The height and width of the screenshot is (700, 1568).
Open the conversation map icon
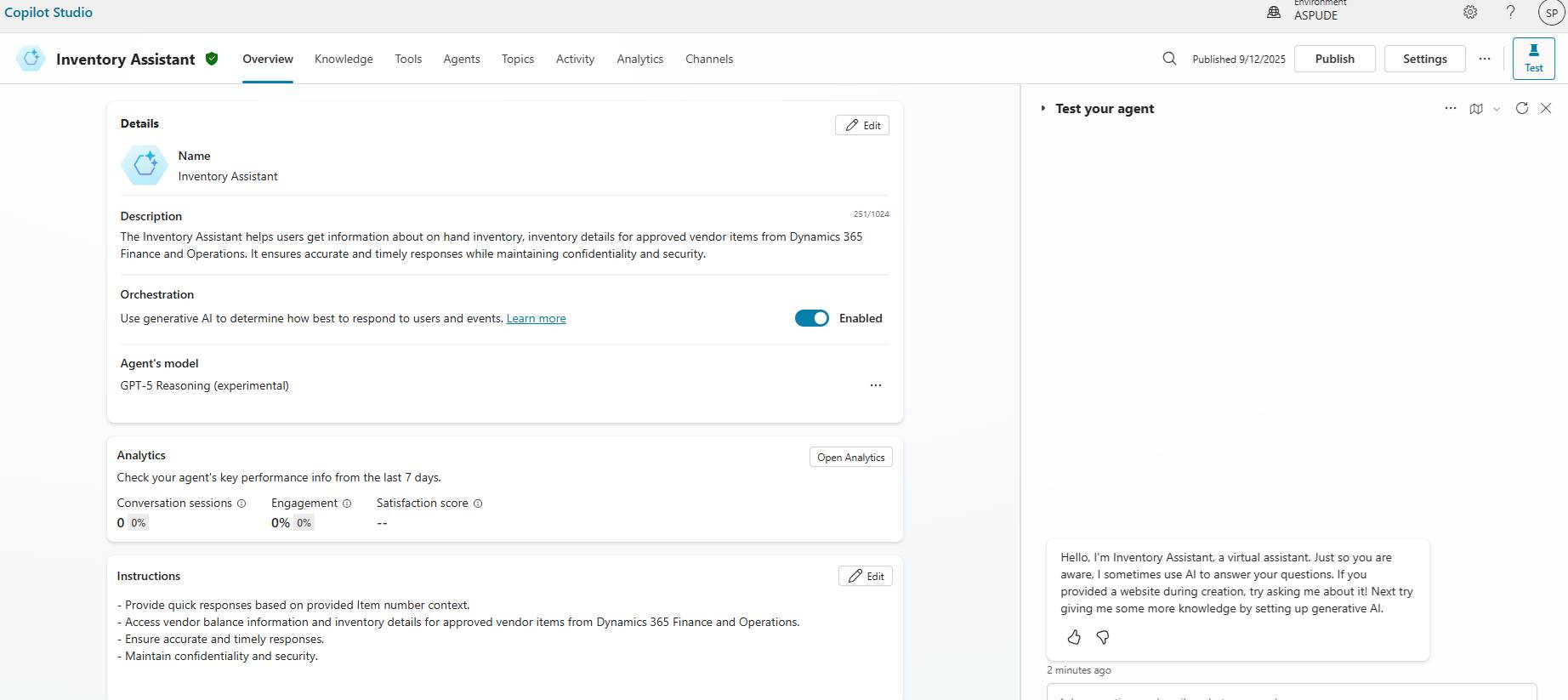[1476, 108]
